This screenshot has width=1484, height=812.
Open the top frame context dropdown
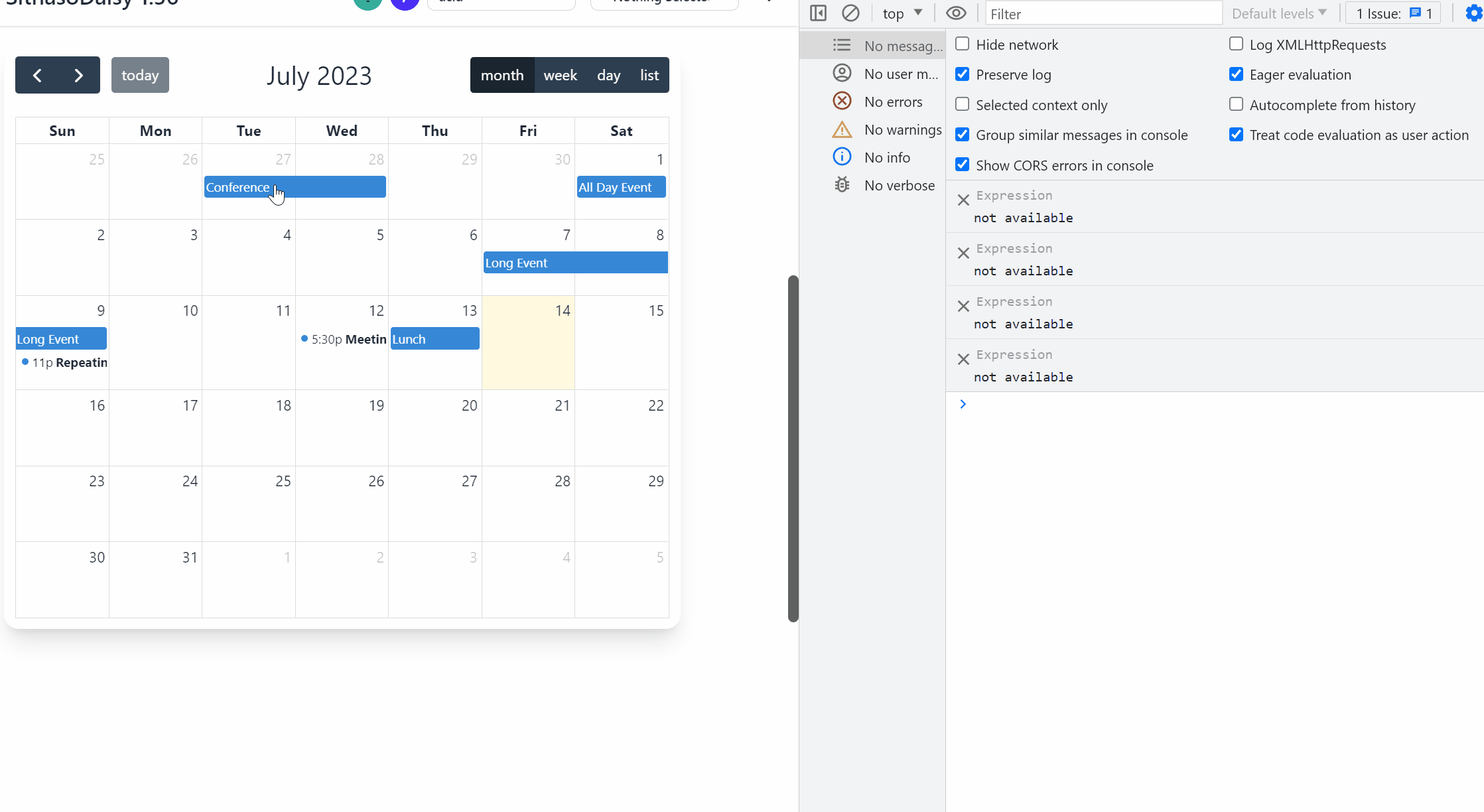901,13
